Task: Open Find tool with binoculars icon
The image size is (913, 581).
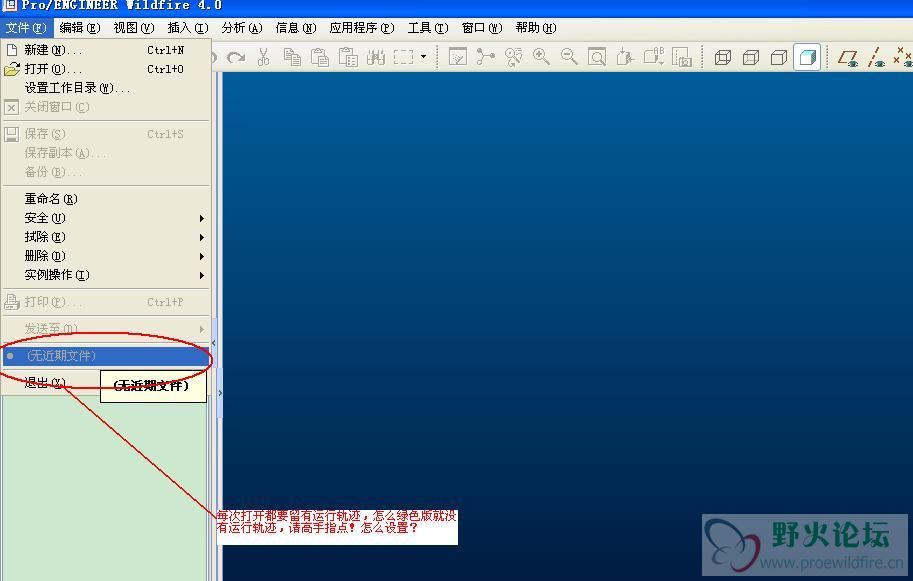Action: tap(376, 57)
